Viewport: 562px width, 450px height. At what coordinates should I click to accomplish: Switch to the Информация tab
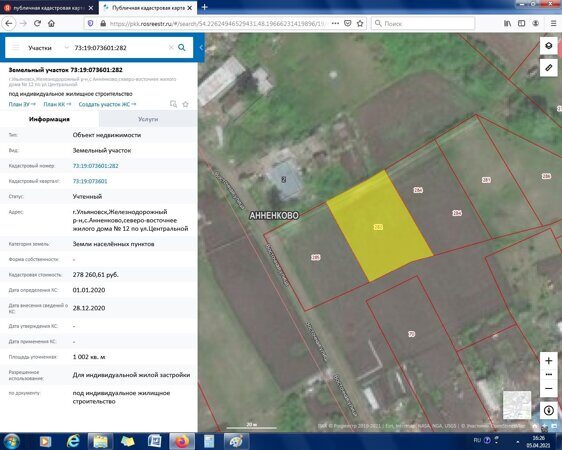(49, 119)
